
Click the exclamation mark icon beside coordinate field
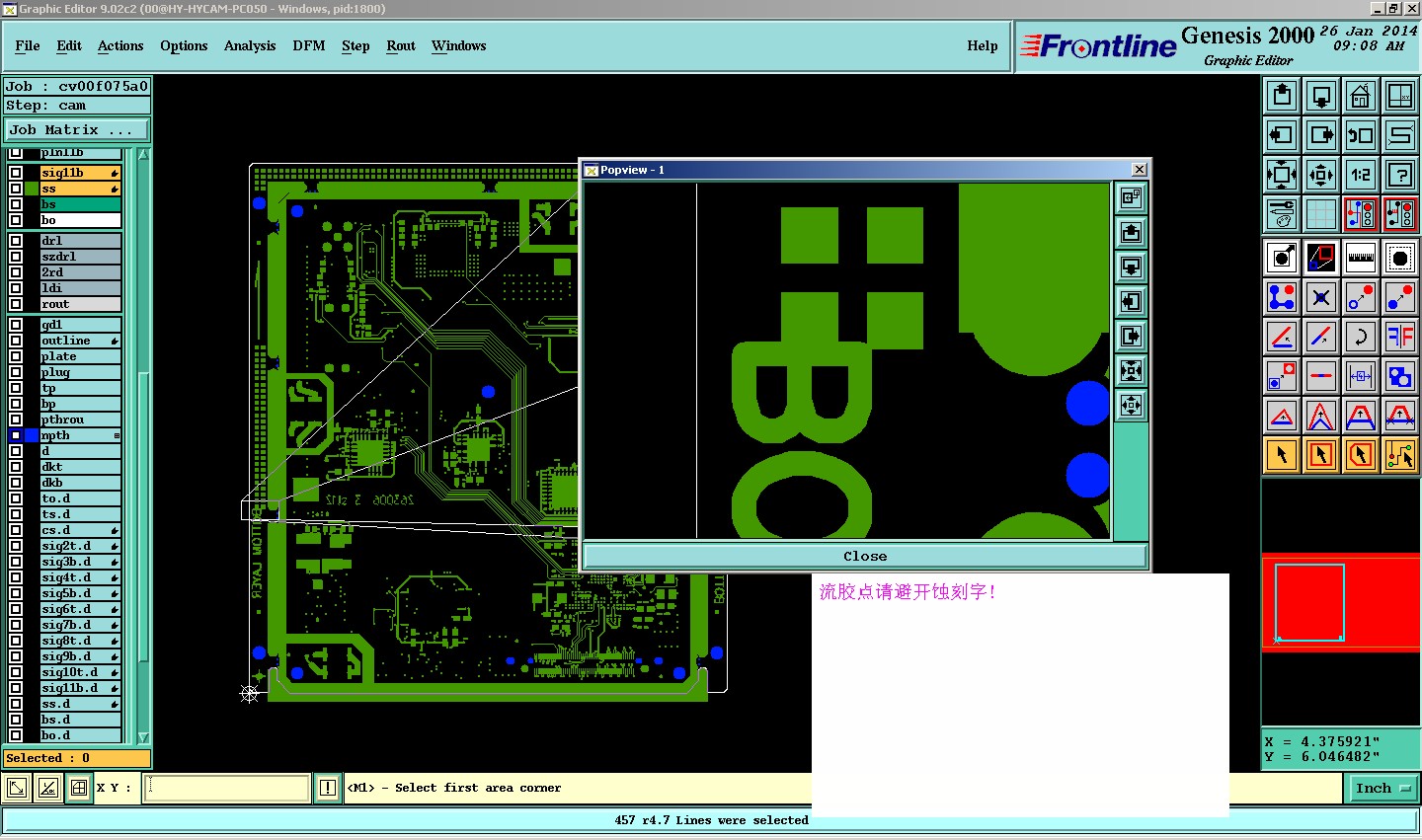(x=328, y=788)
